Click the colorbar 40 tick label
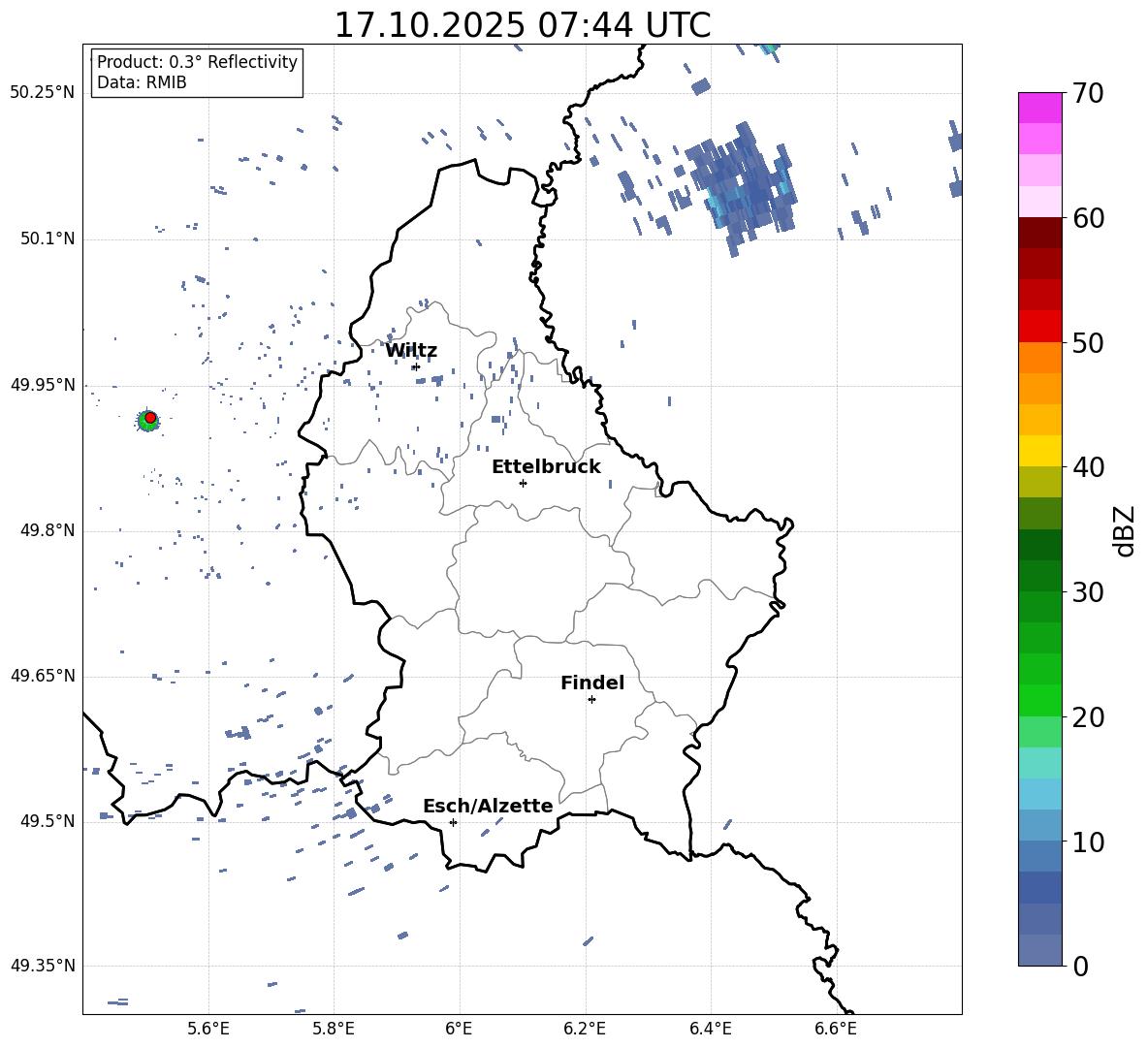 1088,467
